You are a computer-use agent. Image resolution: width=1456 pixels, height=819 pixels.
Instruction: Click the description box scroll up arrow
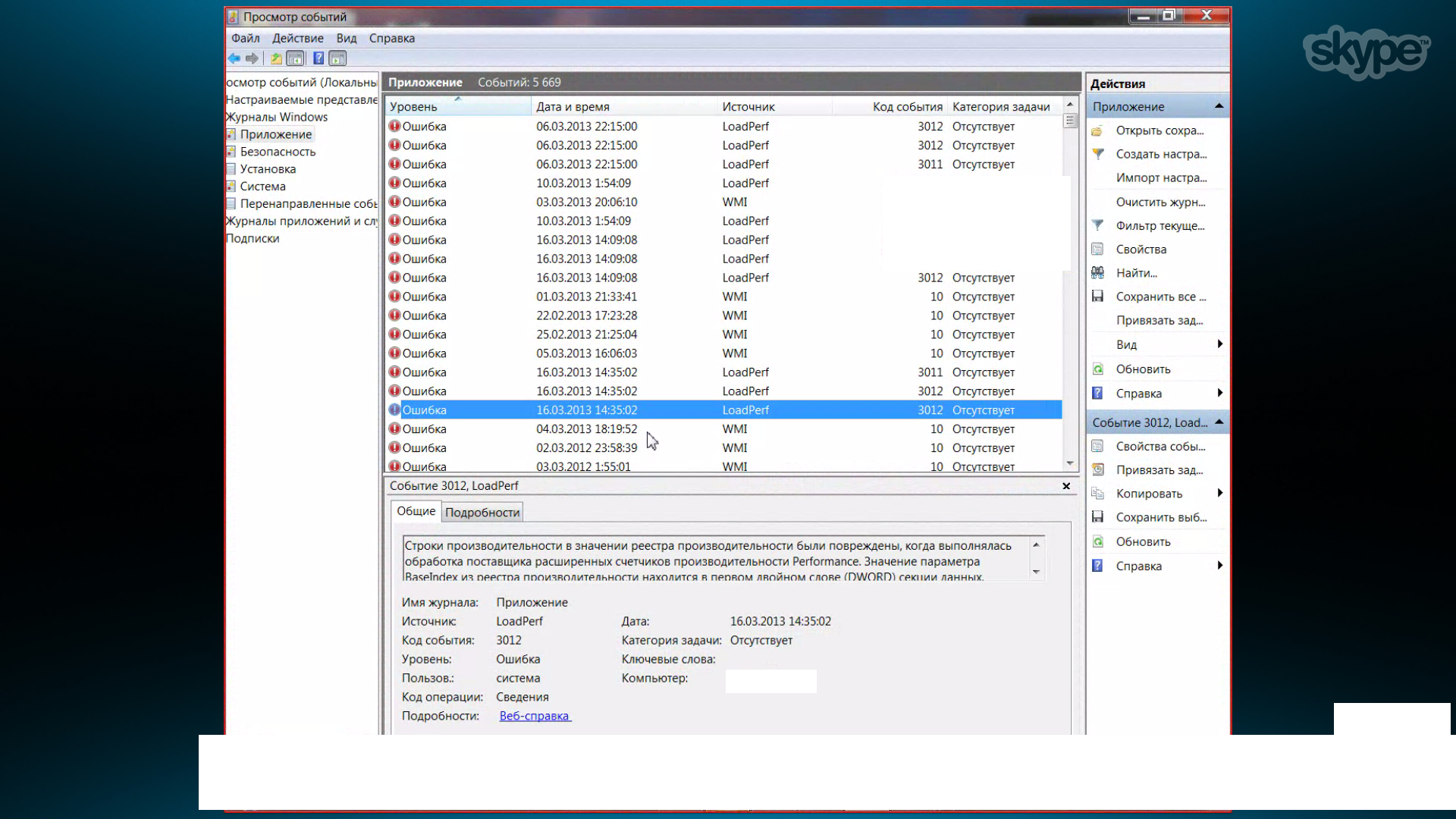click(x=1036, y=544)
